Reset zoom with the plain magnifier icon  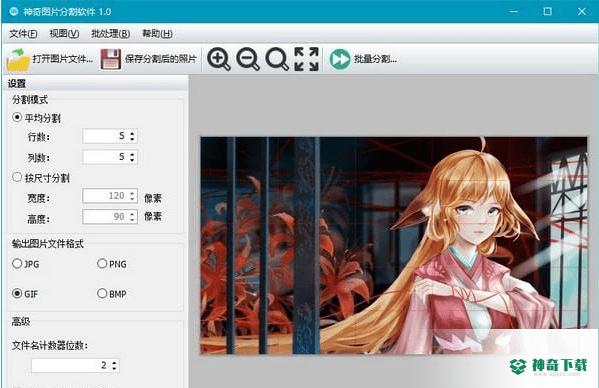click(277, 59)
